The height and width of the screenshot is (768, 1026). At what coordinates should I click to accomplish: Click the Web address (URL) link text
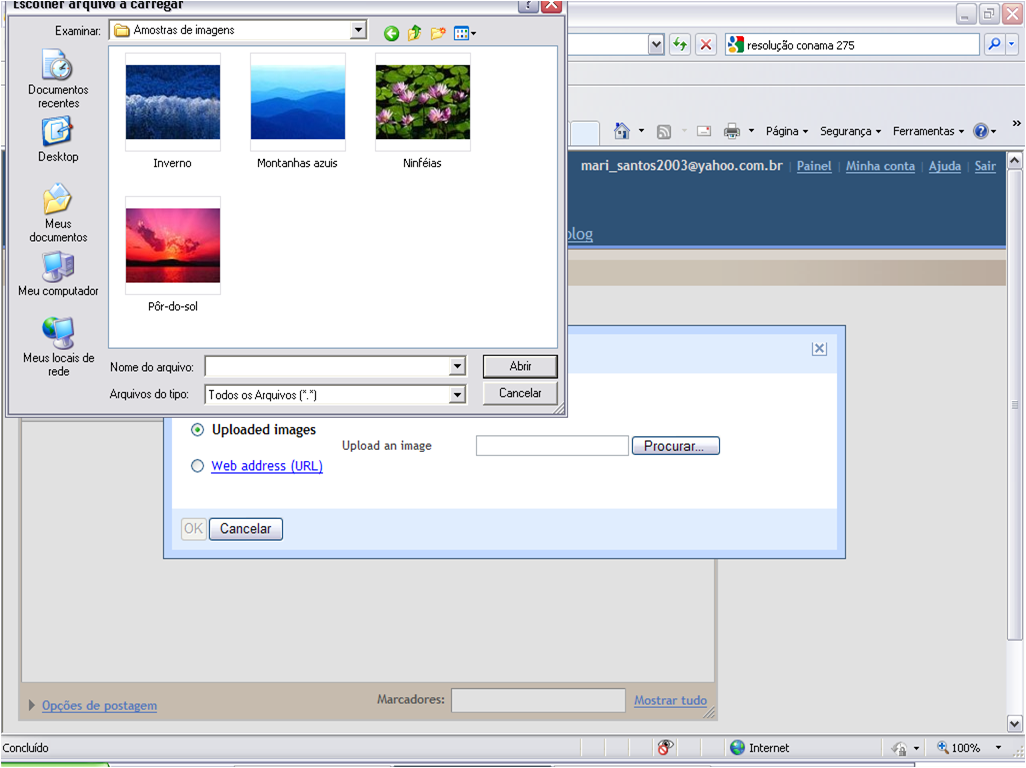tap(266, 466)
